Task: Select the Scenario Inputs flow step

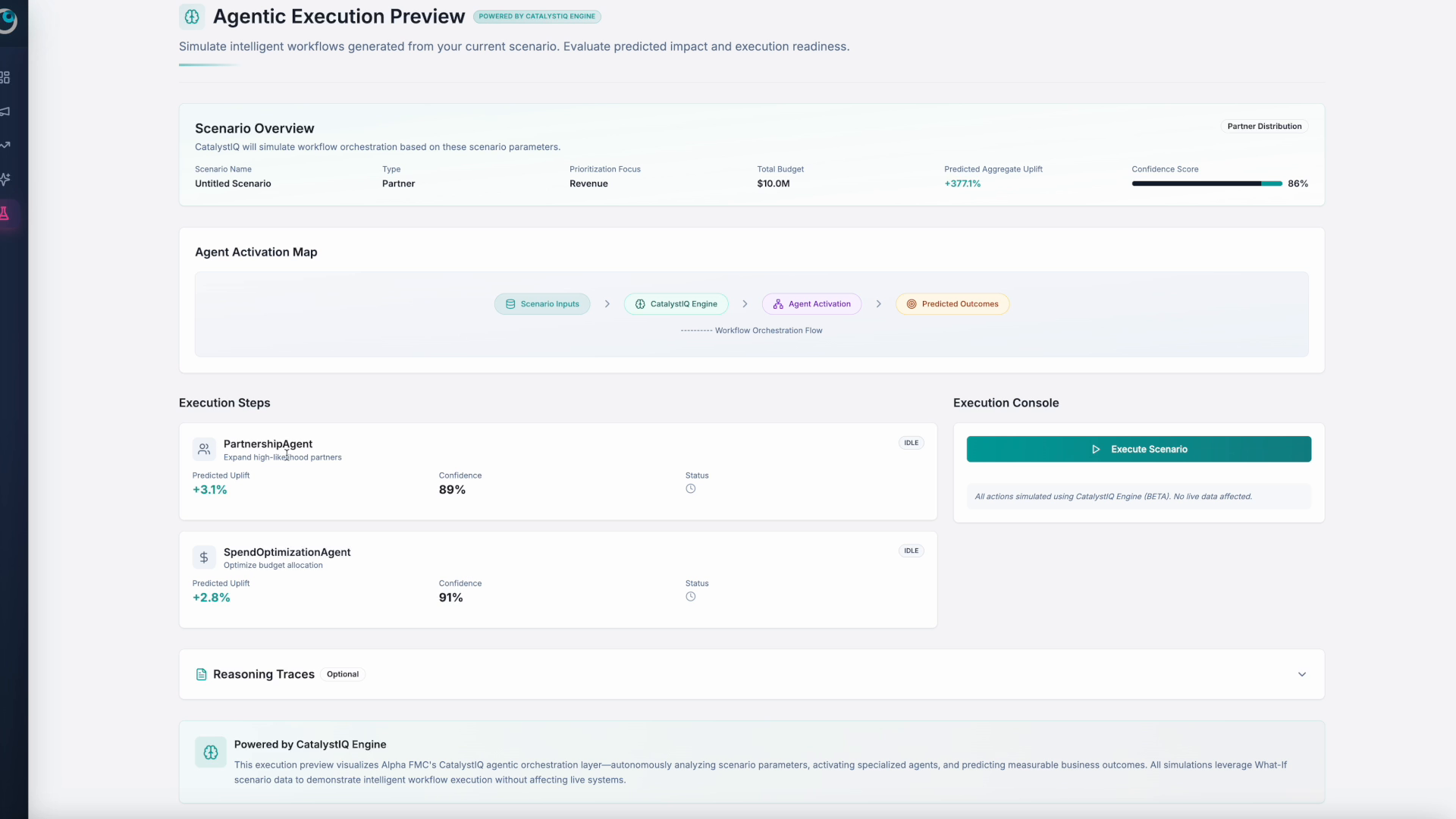Action: (542, 304)
